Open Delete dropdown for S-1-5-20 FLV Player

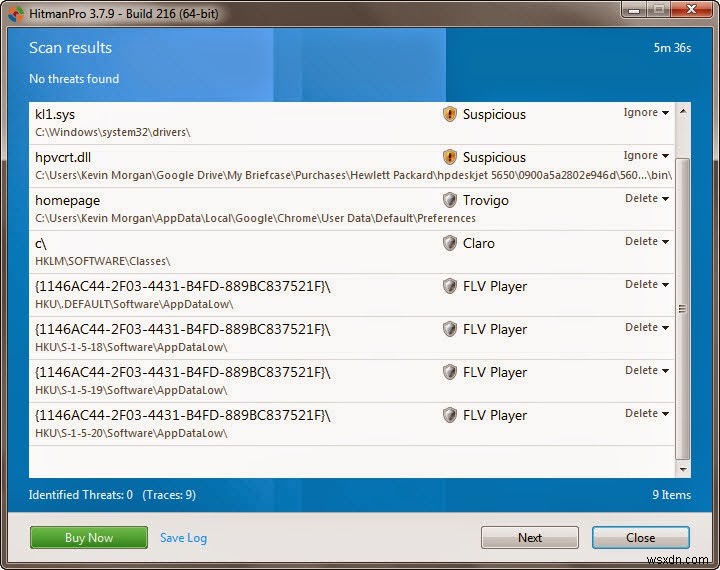point(647,413)
